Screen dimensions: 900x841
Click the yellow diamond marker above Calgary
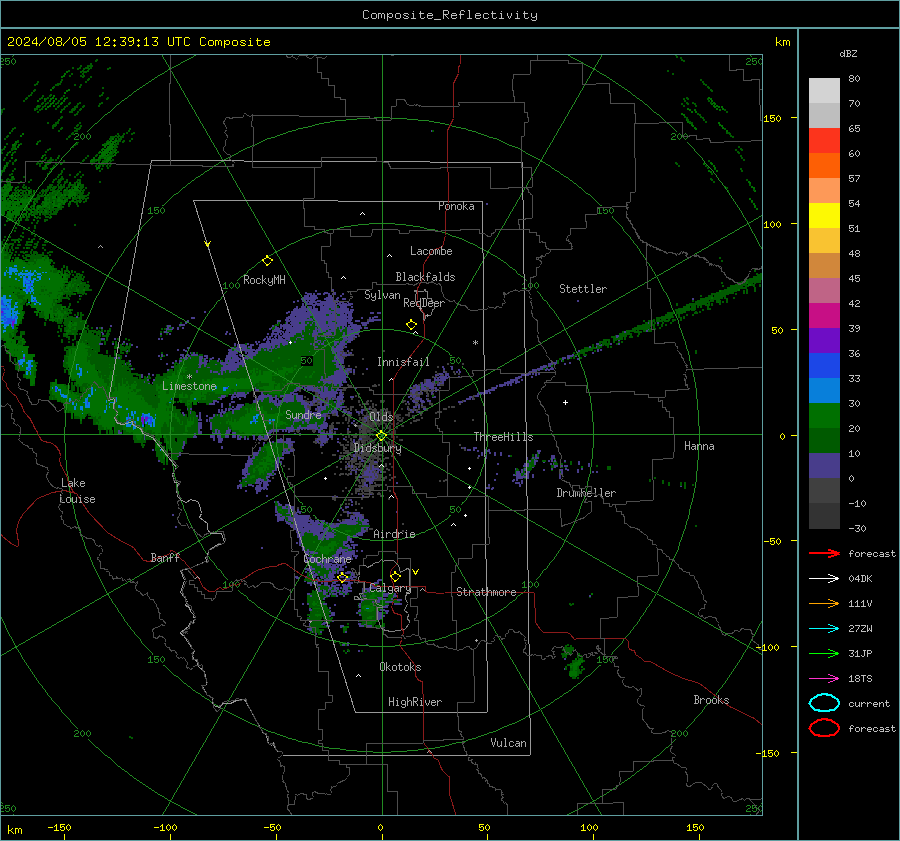coord(395,576)
